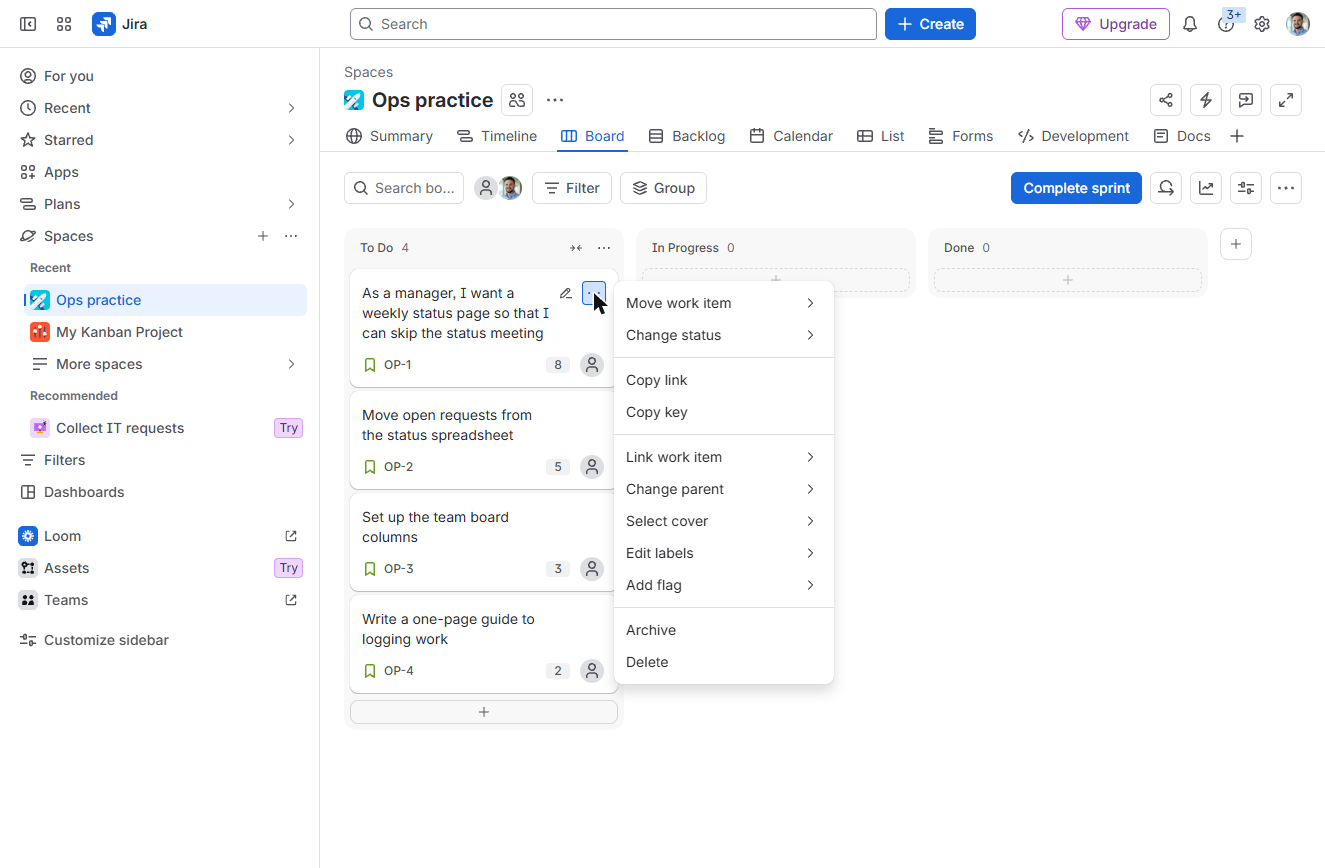The width and height of the screenshot is (1325, 868).
Task: Switch to the Timeline tab
Action: (497, 136)
